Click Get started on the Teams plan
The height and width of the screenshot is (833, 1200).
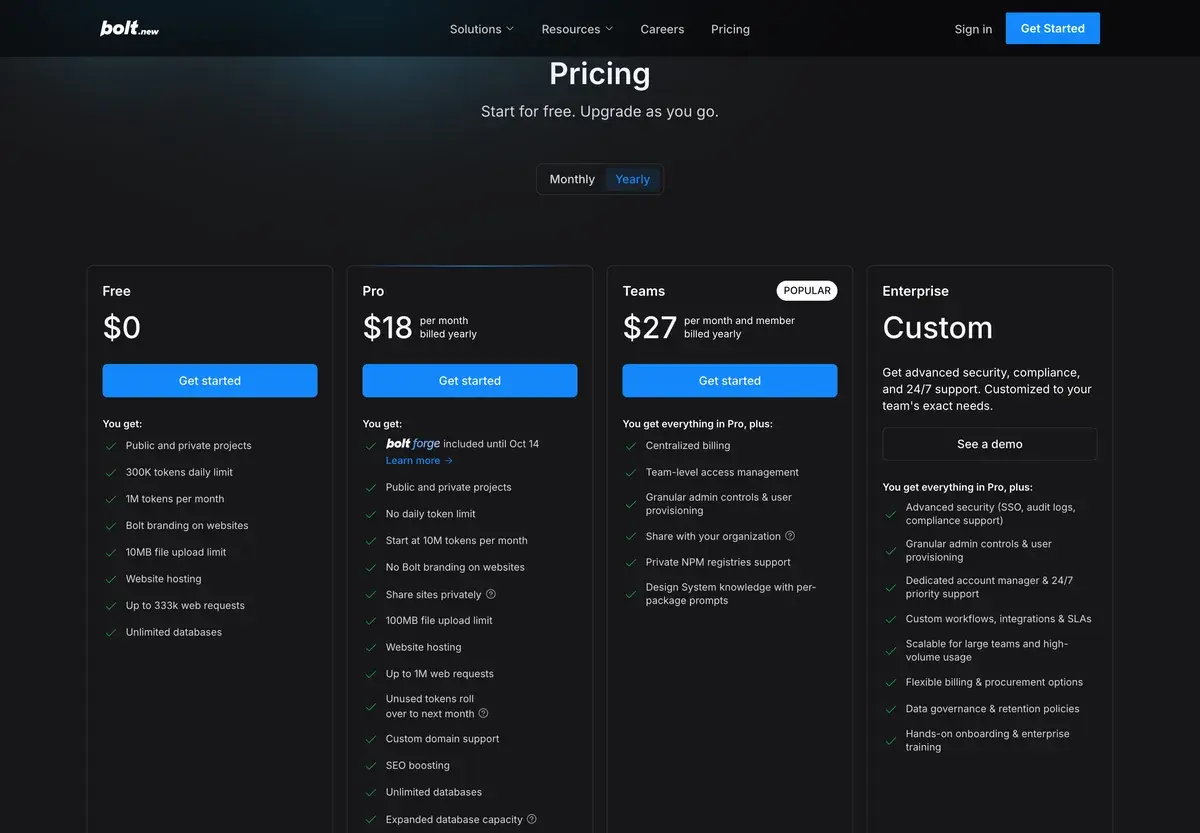(730, 380)
